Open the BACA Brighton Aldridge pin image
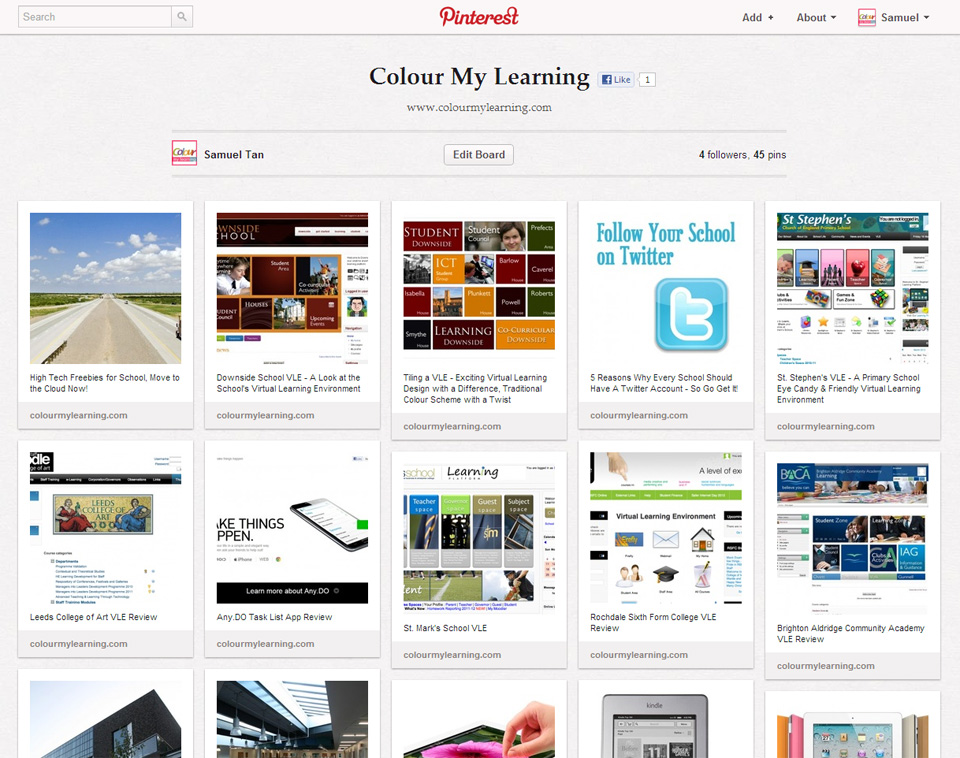 [852, 539]
